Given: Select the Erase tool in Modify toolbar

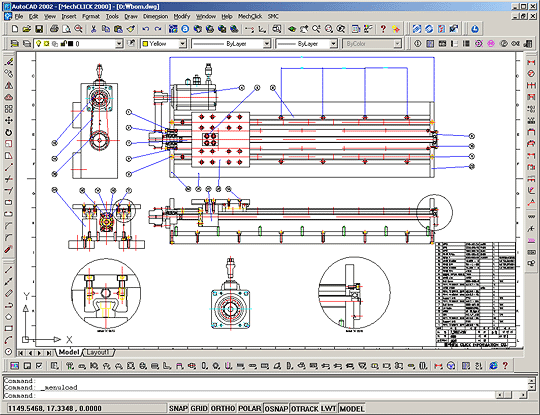Looking at the screenshot, I should 9,62.
